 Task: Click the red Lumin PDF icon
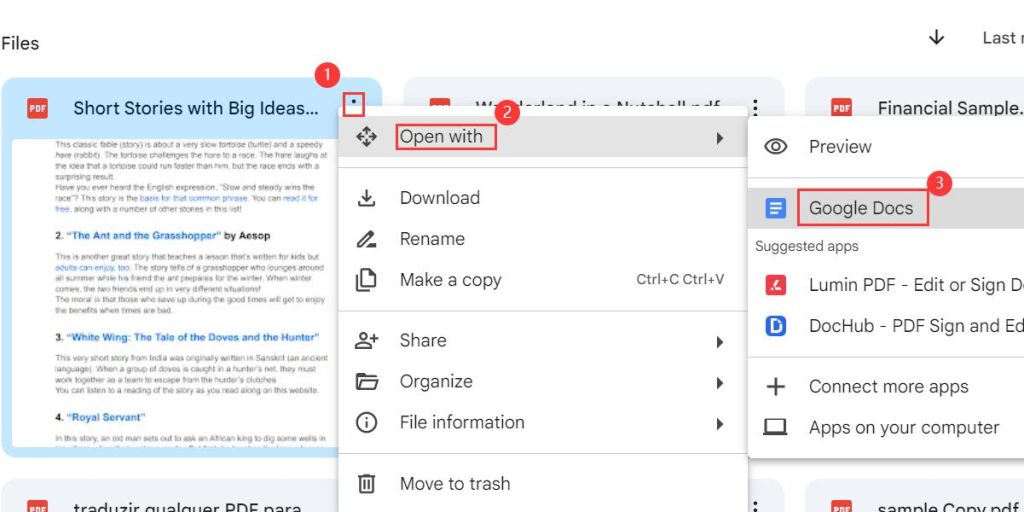pos(775,285)
